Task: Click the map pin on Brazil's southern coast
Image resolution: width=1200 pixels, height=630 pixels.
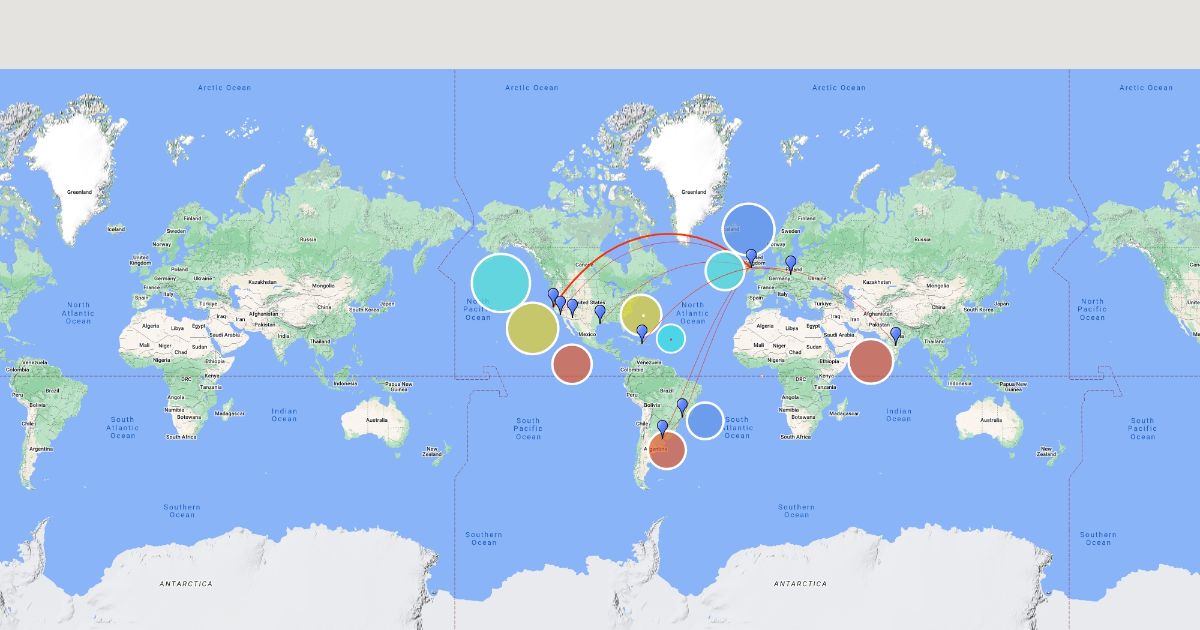Action: click(682, 407)
